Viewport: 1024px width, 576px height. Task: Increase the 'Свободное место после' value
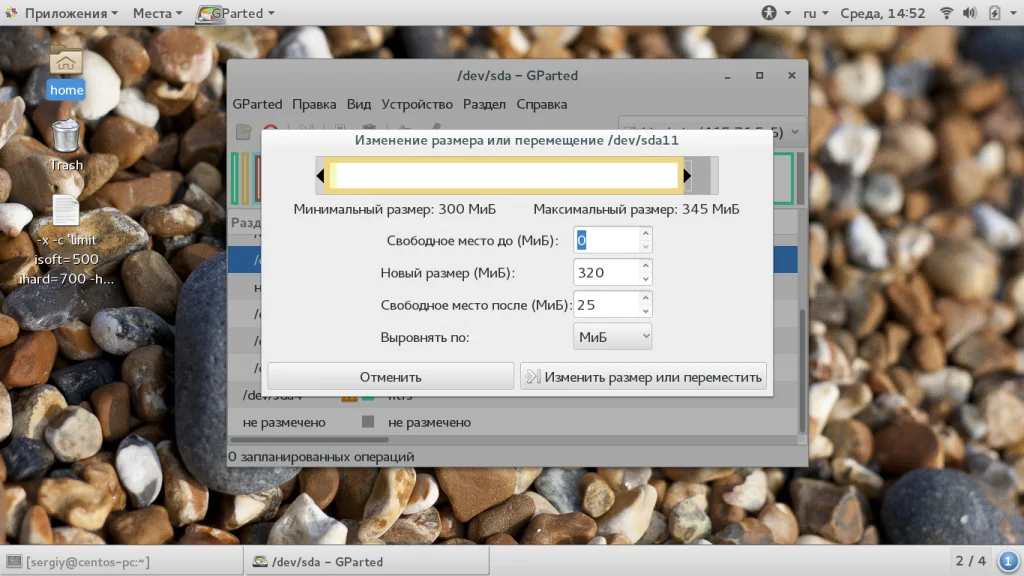coord(645,298)
